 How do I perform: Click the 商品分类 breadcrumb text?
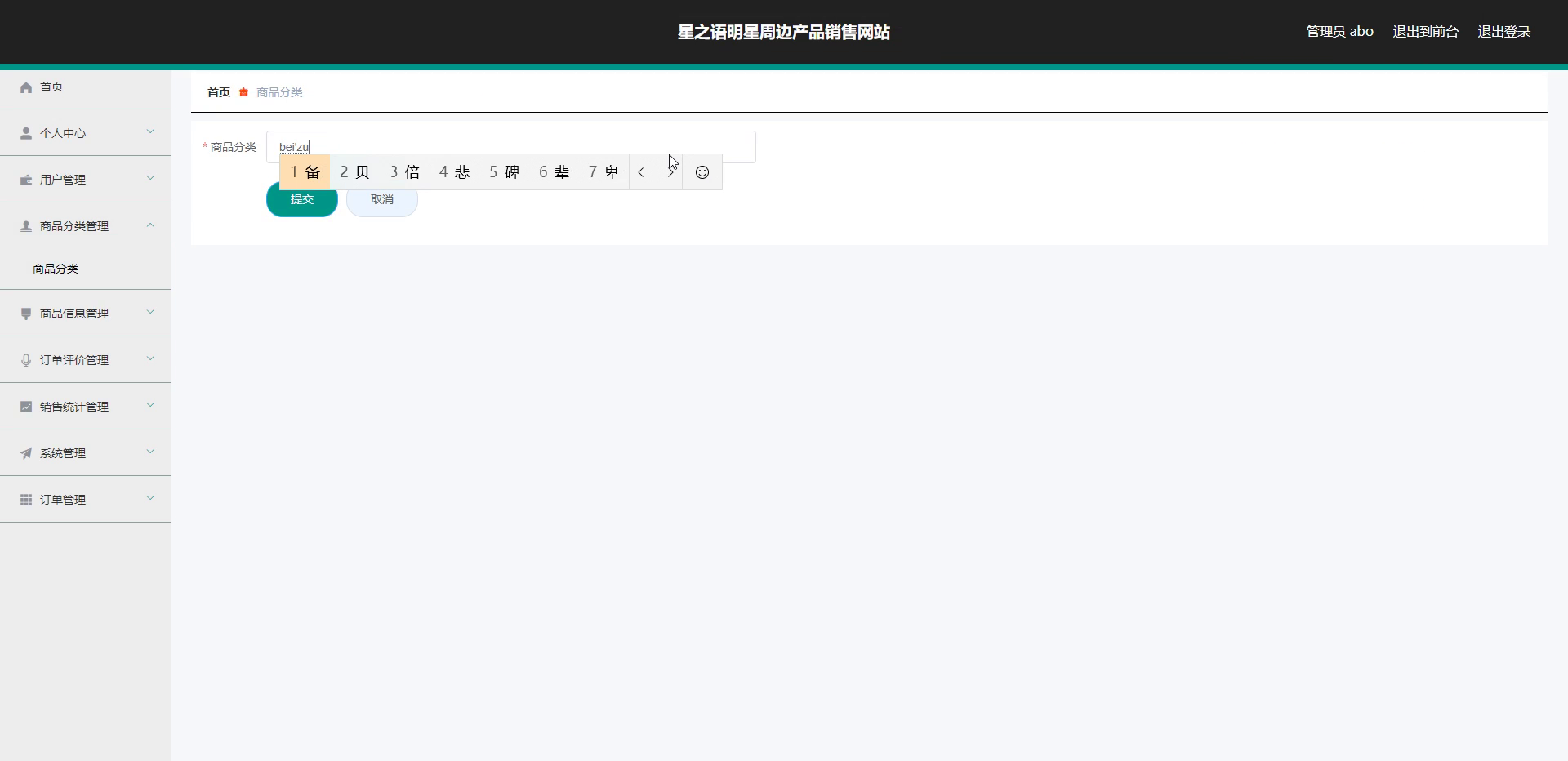[279, 92]
